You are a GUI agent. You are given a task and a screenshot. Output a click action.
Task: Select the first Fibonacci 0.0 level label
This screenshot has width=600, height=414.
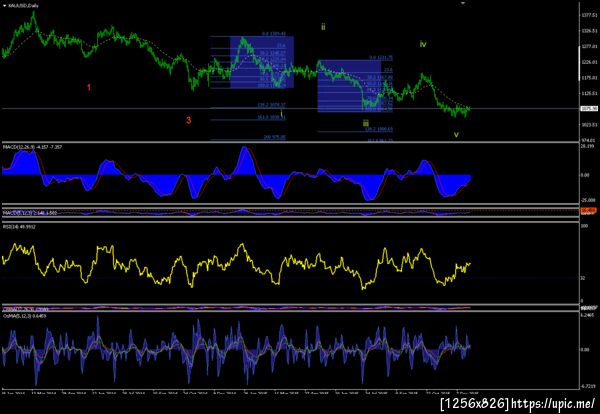(274, 34)
